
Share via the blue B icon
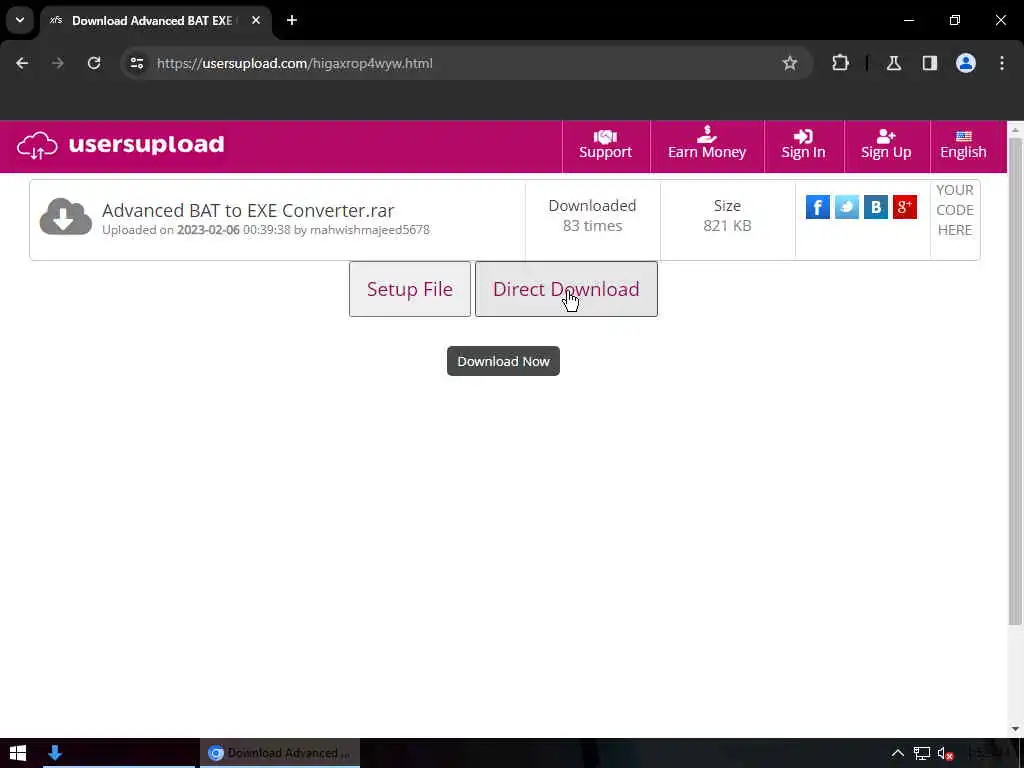tap(876, 207)
